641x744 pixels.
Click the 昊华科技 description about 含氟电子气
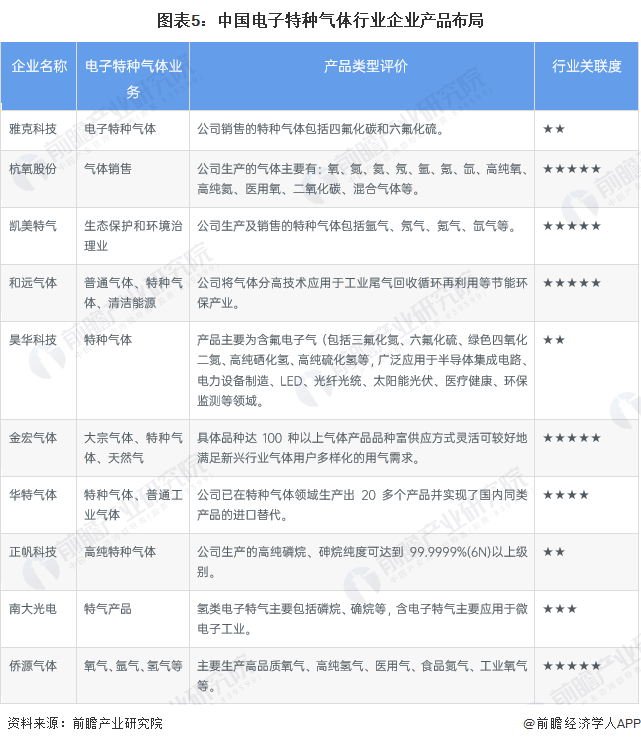362,370
